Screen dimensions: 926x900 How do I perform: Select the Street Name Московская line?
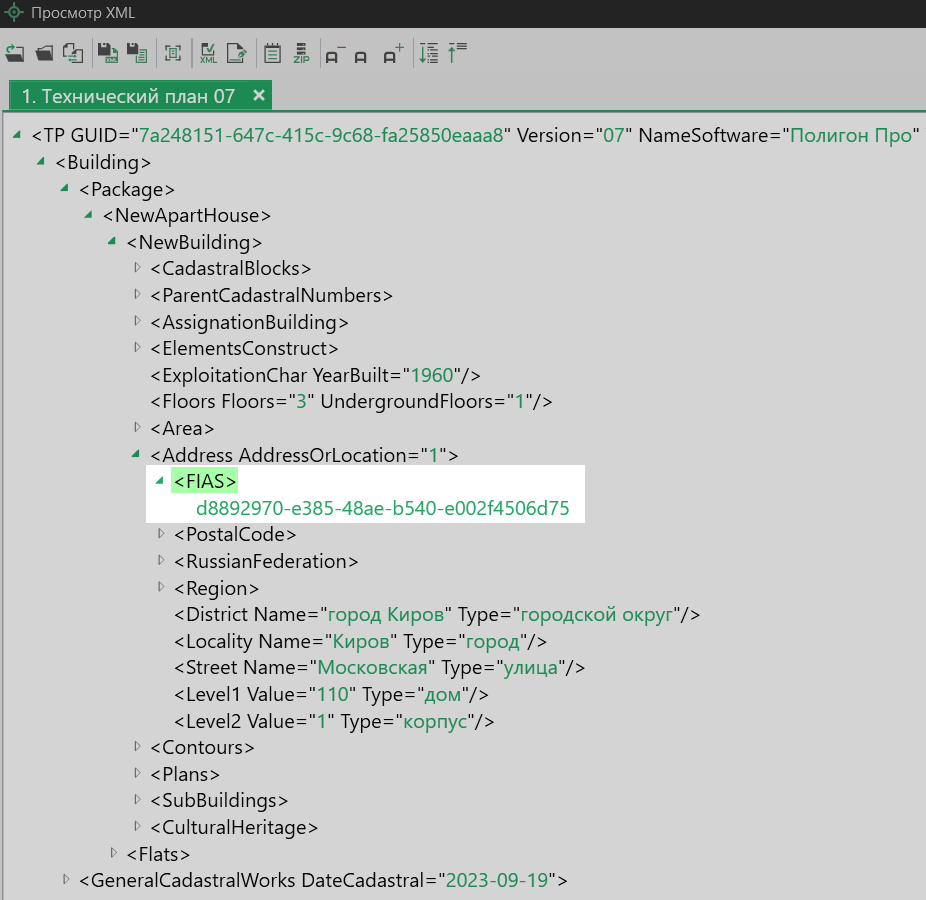[x=378, y=667]
